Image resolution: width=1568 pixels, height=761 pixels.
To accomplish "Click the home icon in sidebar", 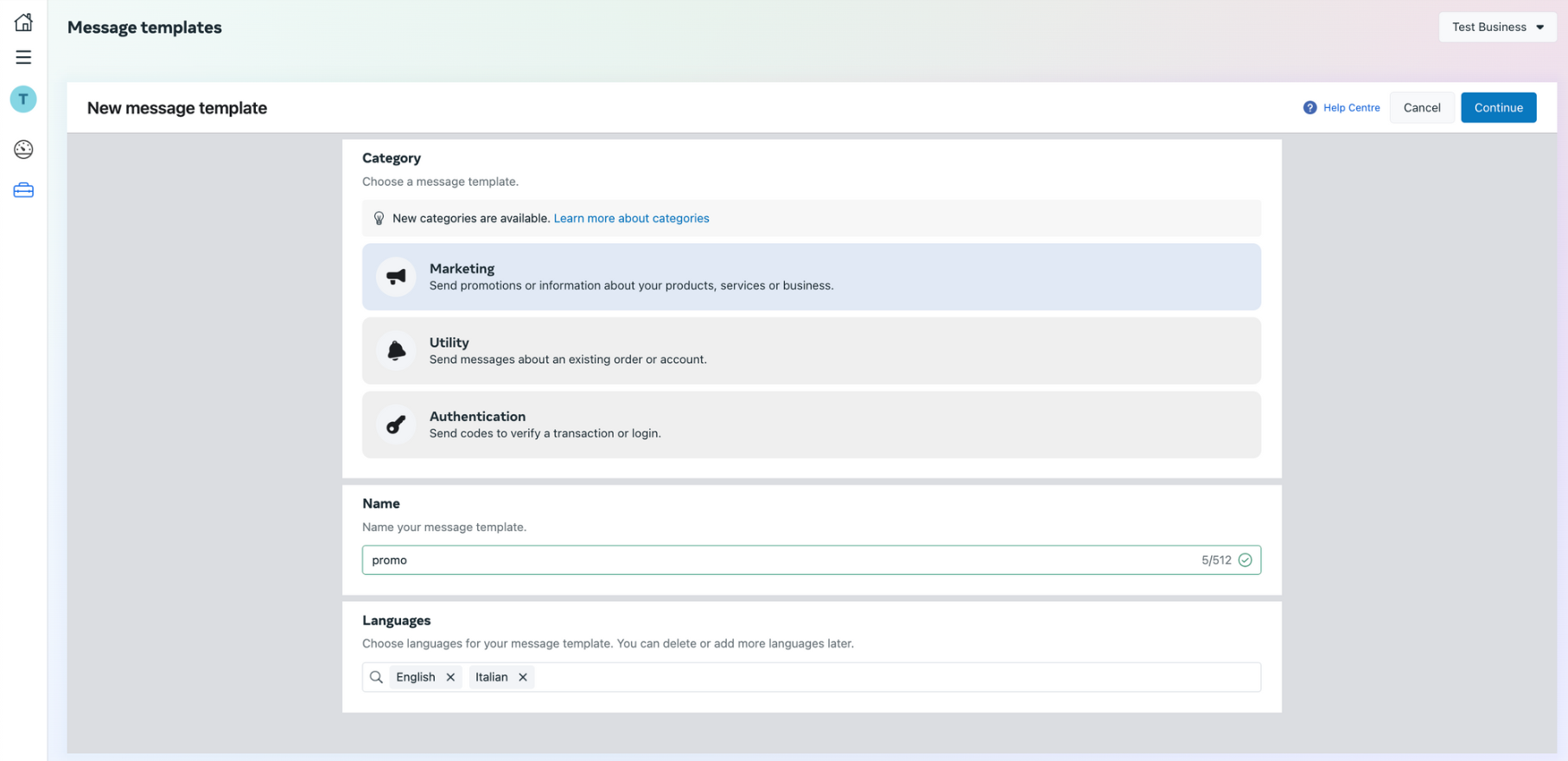I will (23, 22).
